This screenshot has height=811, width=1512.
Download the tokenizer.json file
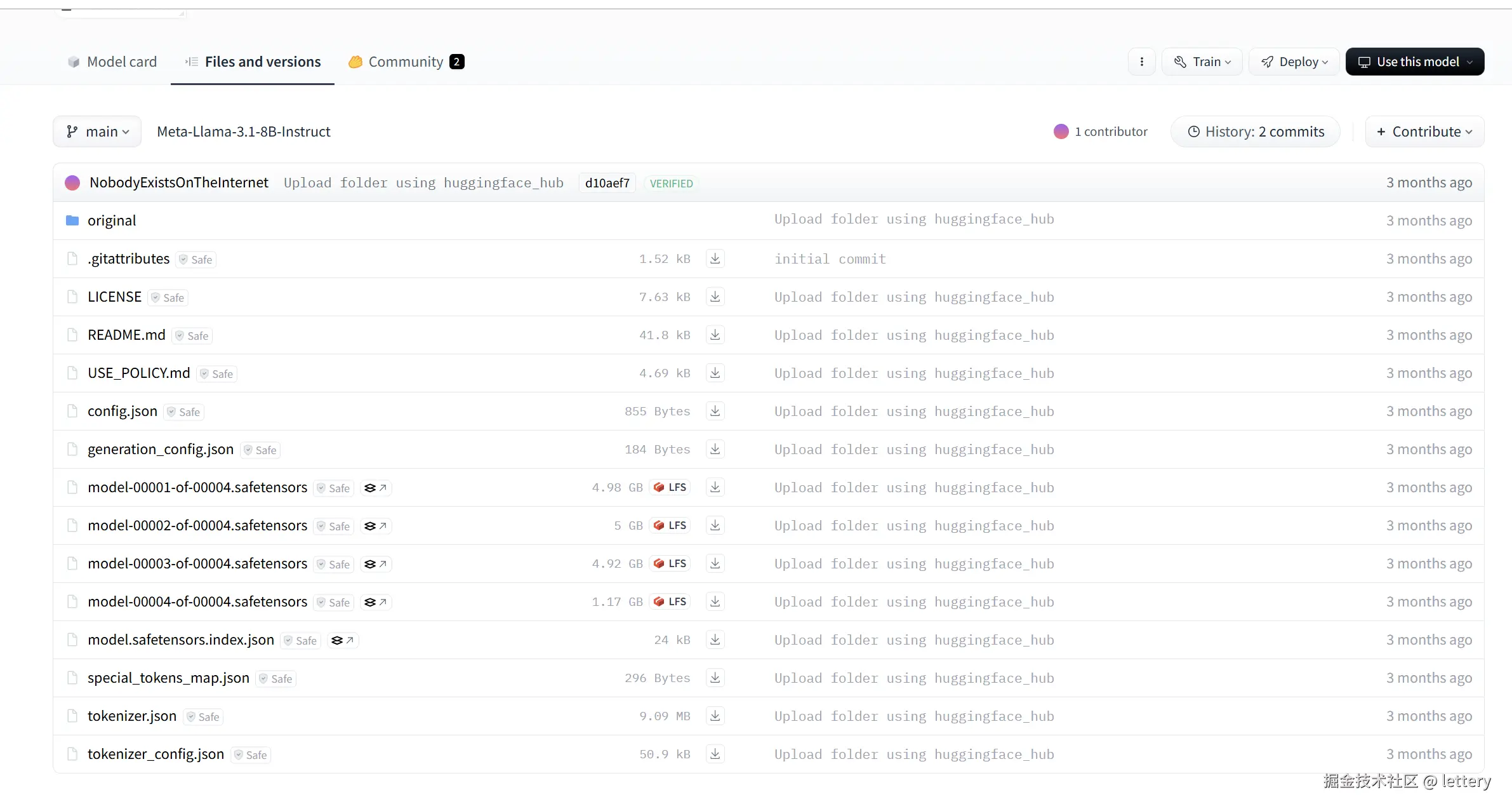[x=715, y=716]
